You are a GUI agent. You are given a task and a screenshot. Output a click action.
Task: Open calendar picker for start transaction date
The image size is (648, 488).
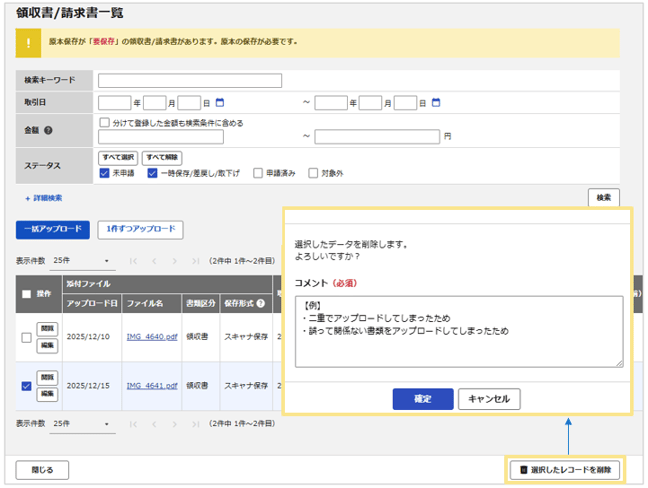[x=220, y=102]
